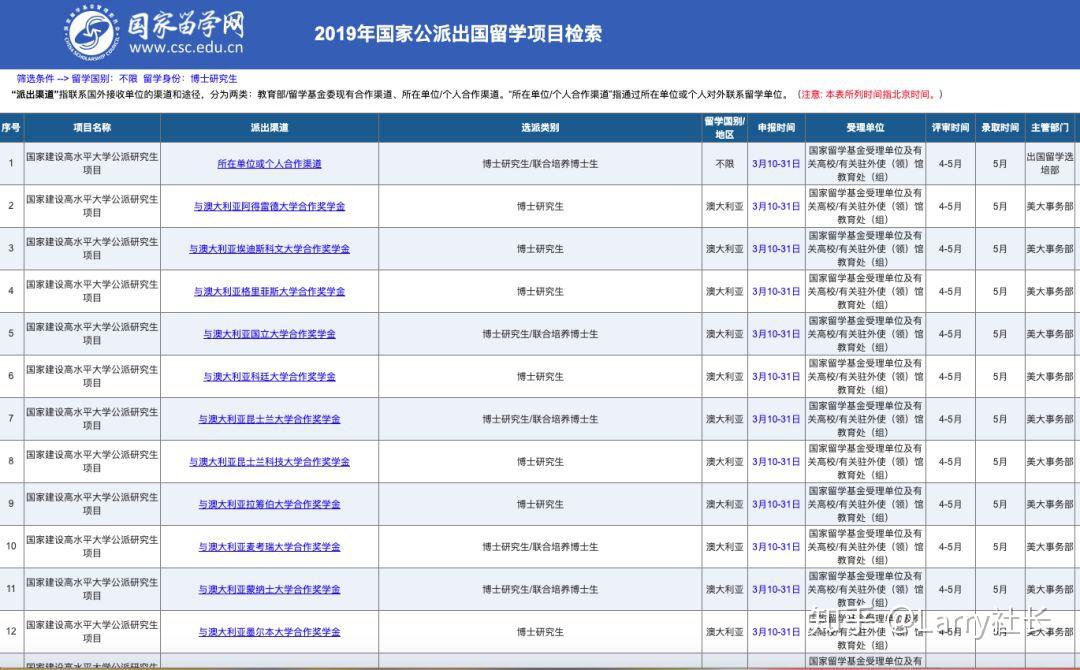
Task: Open the 与澳大利亚格里菲斯大学合作奖学金 link
Action: tap(269, 292)
